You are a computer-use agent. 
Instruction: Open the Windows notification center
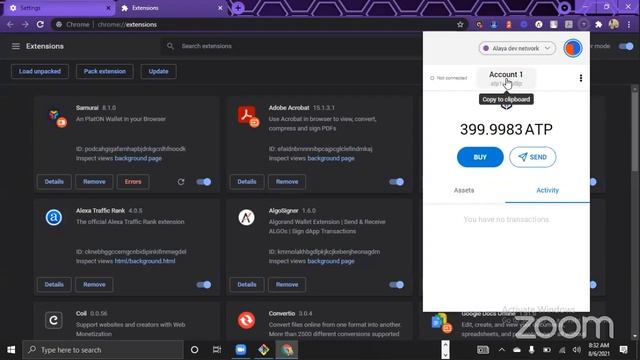pos(623,350)
